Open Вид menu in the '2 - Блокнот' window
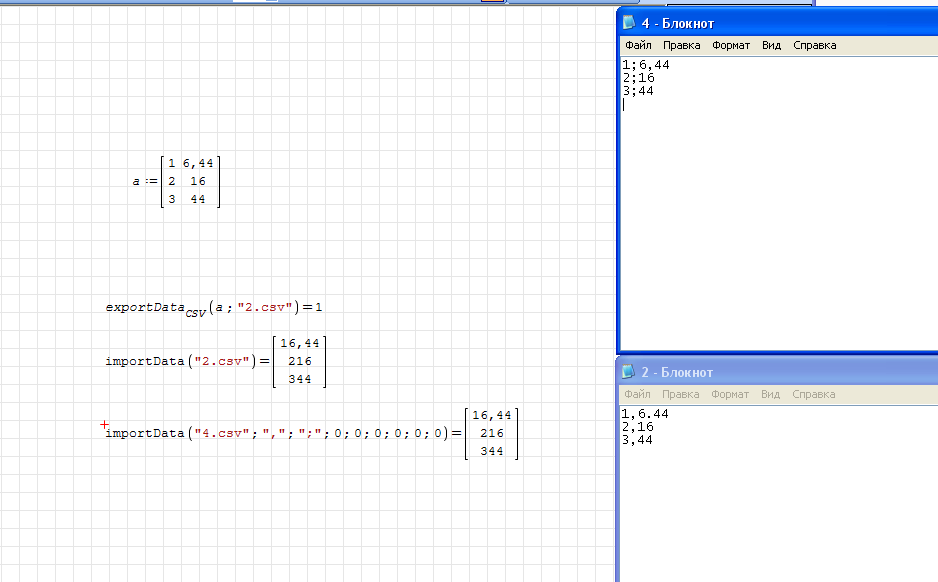This screenshot has height=582, width=938. click(x=771, y=394)
